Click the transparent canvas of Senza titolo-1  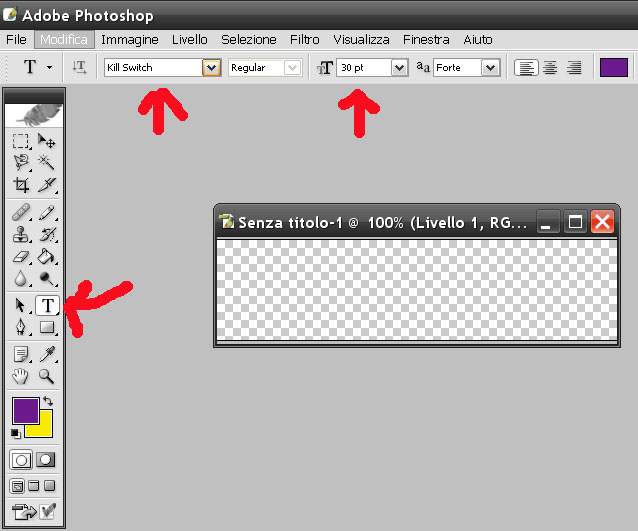click(x=417, y=289)
